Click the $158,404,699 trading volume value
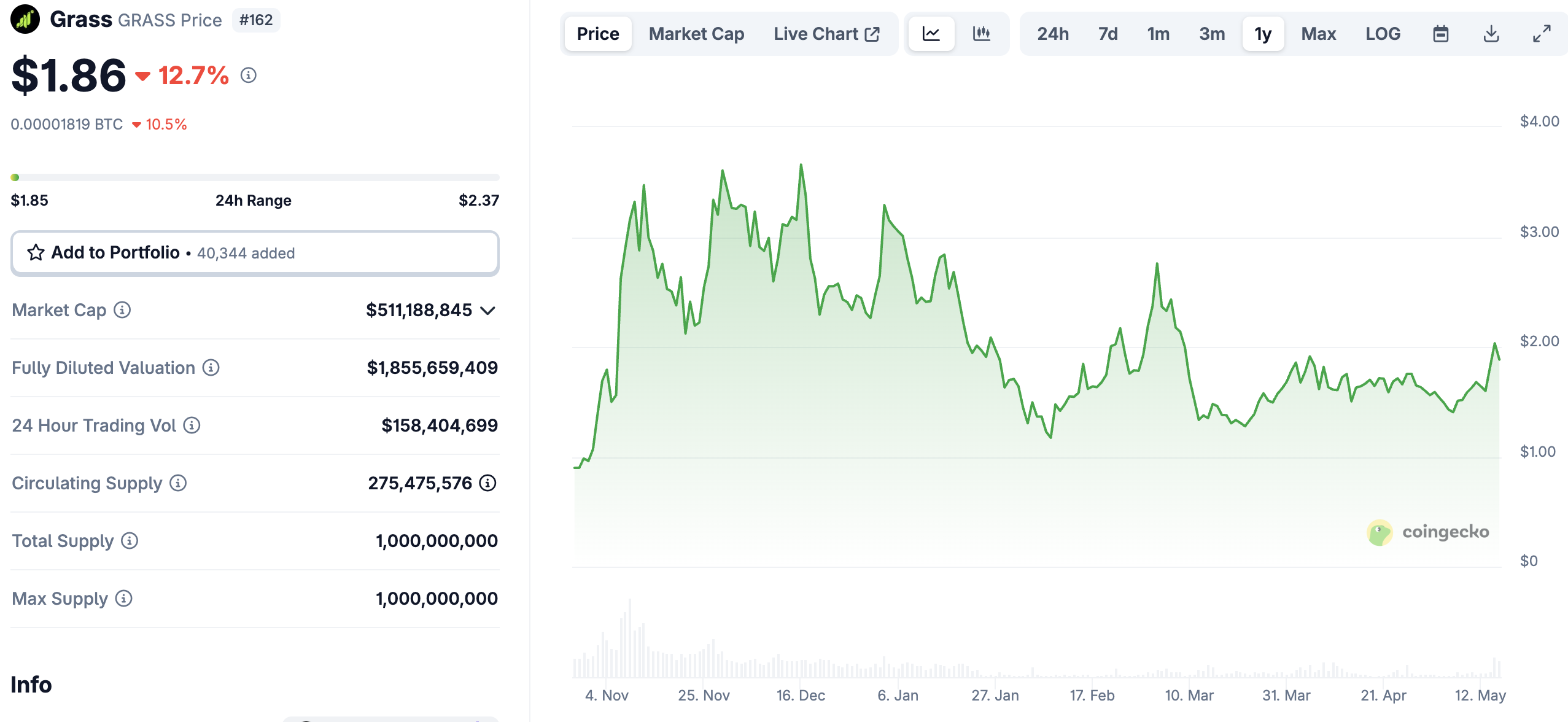This screenshot has height=722, width=1568. (x=440, y=425)
